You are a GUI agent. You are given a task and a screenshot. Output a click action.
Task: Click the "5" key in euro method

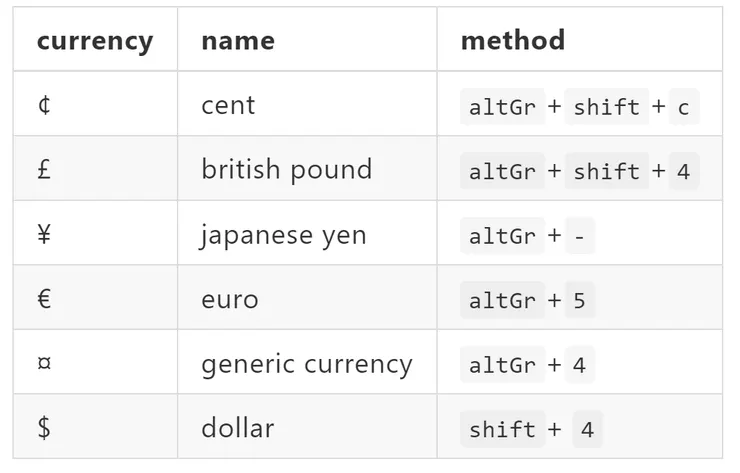[579, 301]
